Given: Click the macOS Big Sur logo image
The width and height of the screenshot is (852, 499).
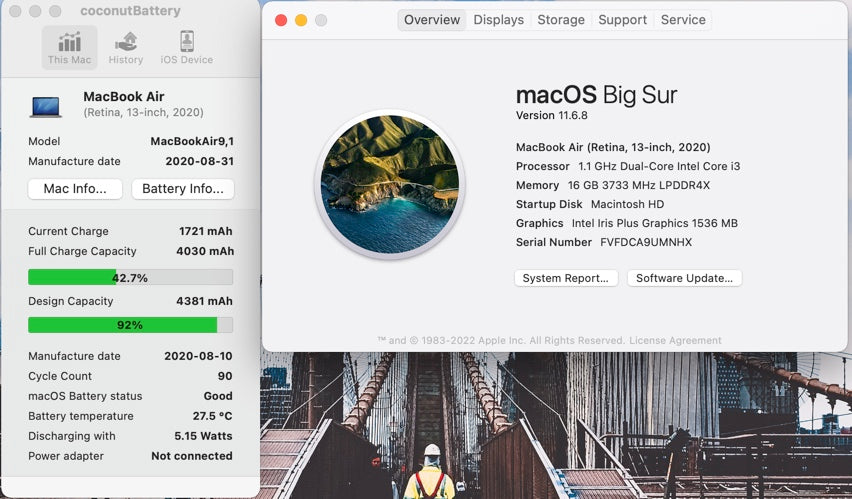Looking at the screenshot, I should point(390,185).
